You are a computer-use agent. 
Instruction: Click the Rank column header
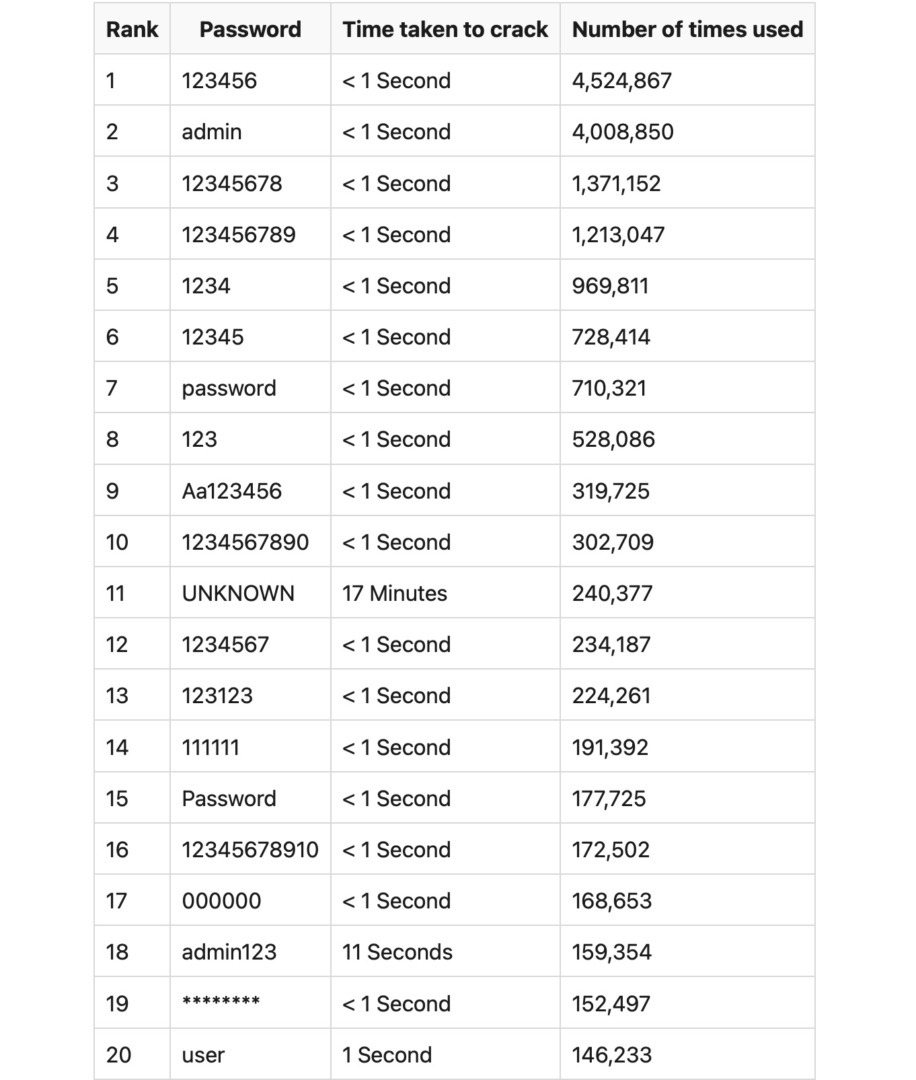[x=132, y=29]
